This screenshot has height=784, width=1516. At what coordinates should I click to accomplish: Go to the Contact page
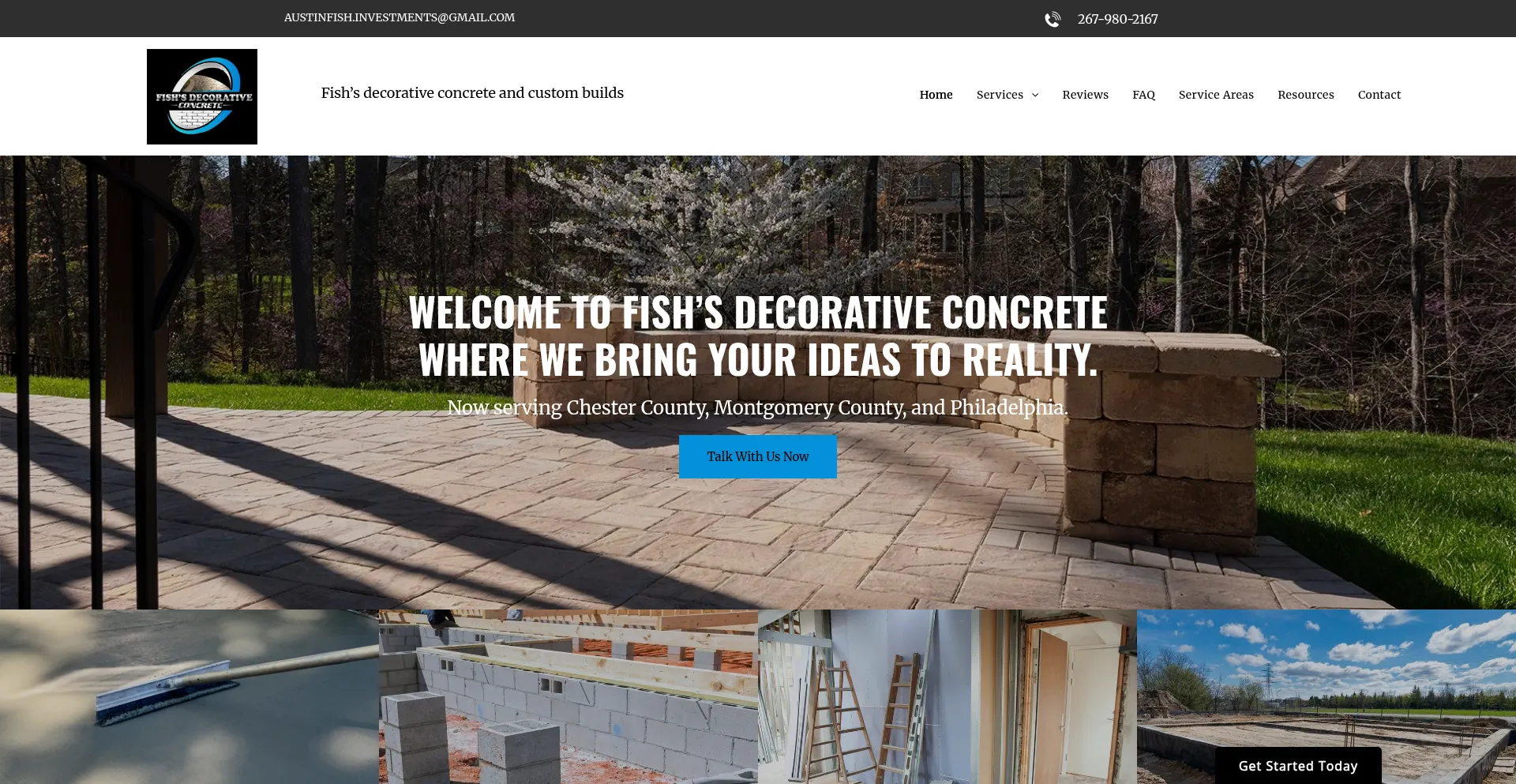tap(1379, 95)
